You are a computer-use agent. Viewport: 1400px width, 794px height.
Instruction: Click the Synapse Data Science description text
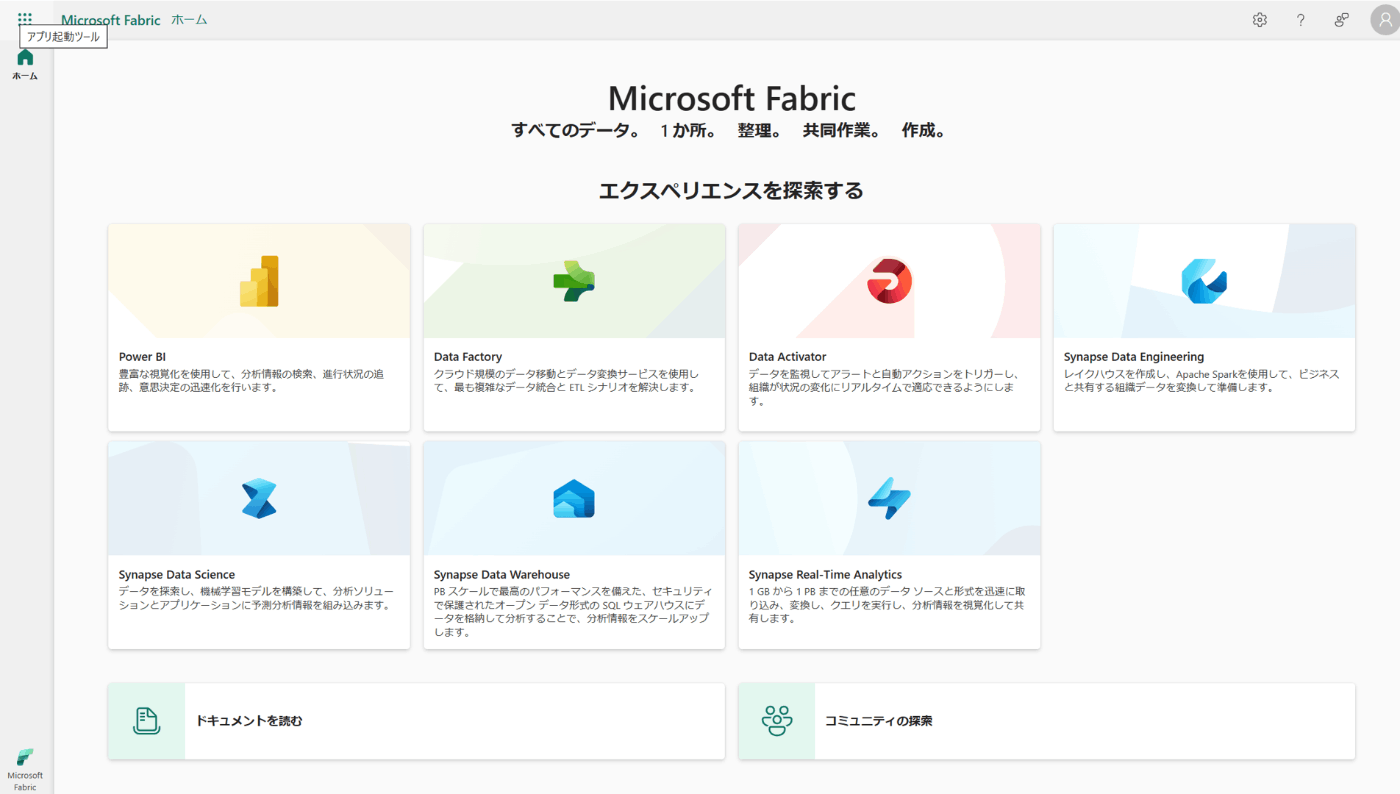254,599
